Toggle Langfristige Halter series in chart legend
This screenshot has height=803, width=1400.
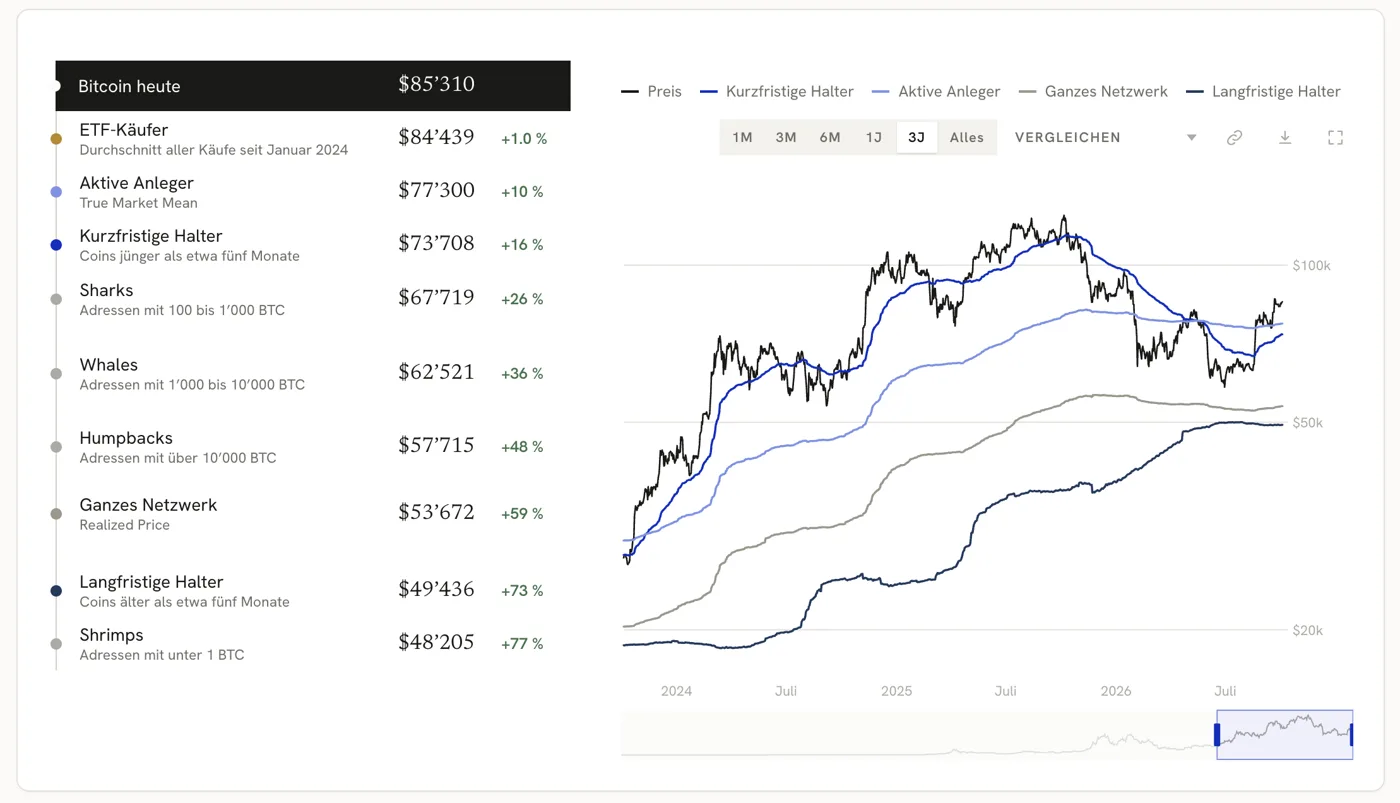click(x=1263, y=91)
